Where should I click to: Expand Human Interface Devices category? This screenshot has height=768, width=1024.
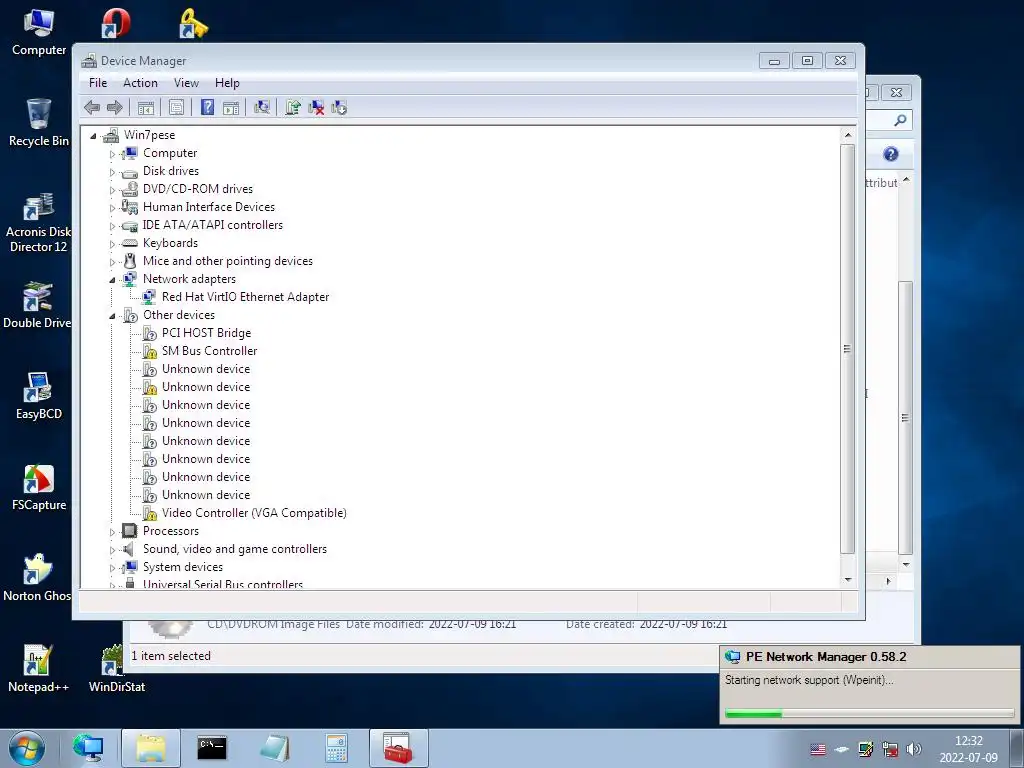click(x=112, y=208)
